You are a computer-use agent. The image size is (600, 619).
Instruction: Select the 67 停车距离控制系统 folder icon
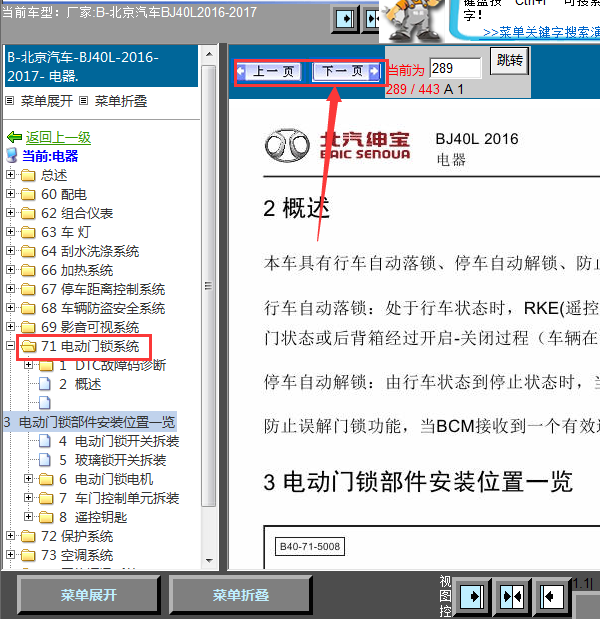click(x=28, y=289)
